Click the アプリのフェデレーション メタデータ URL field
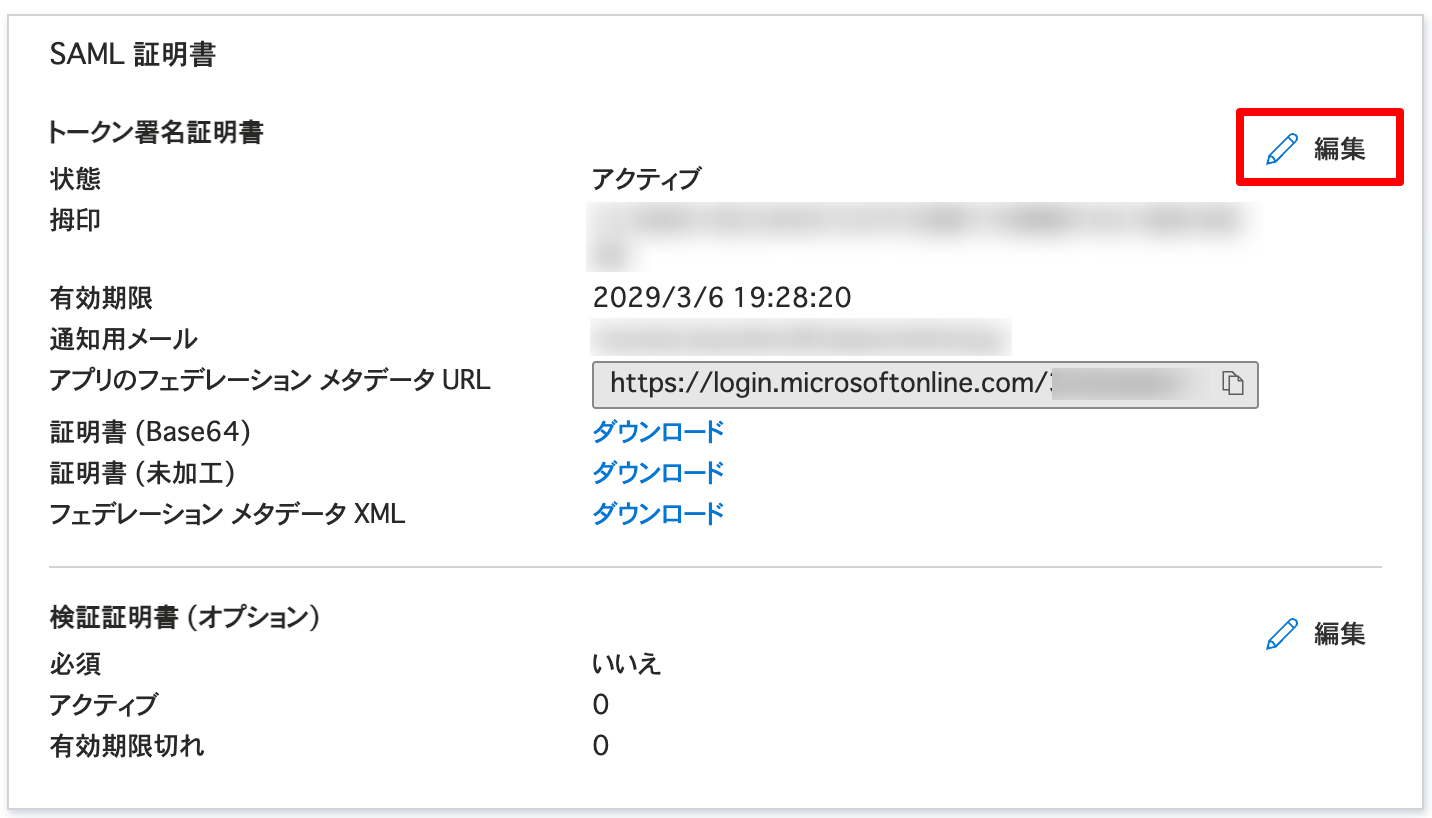The width and height of the screenshot is (1432, 818). click(x=900, y=384)
